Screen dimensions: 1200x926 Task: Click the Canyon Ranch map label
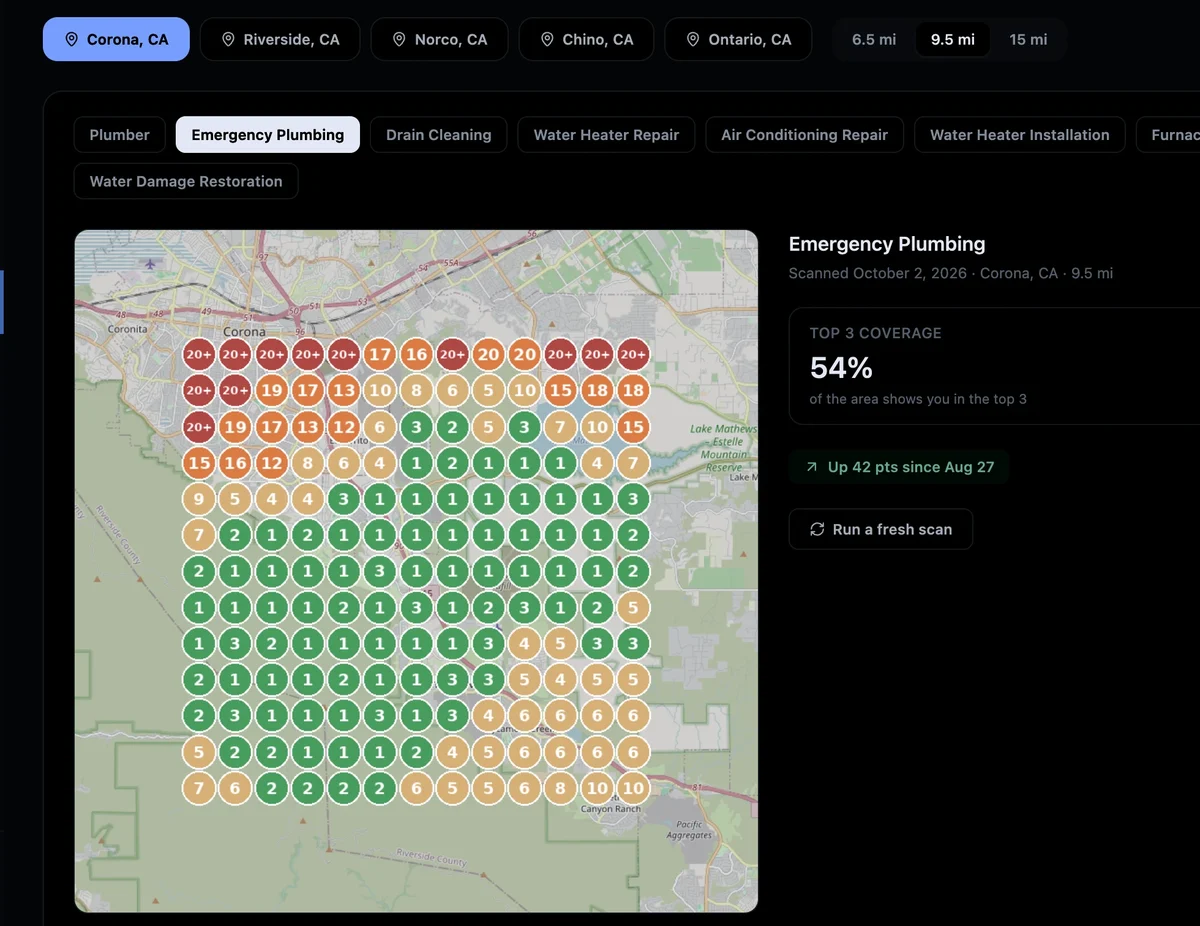tap(611, 809)
